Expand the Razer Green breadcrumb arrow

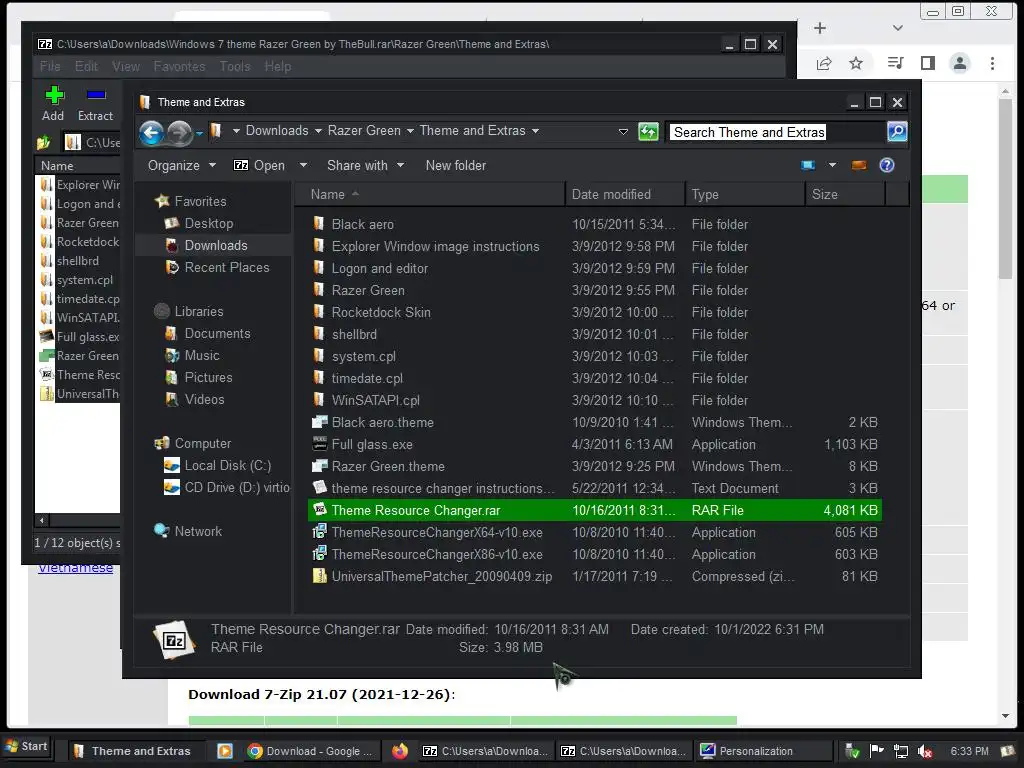[x=410, y=131]
